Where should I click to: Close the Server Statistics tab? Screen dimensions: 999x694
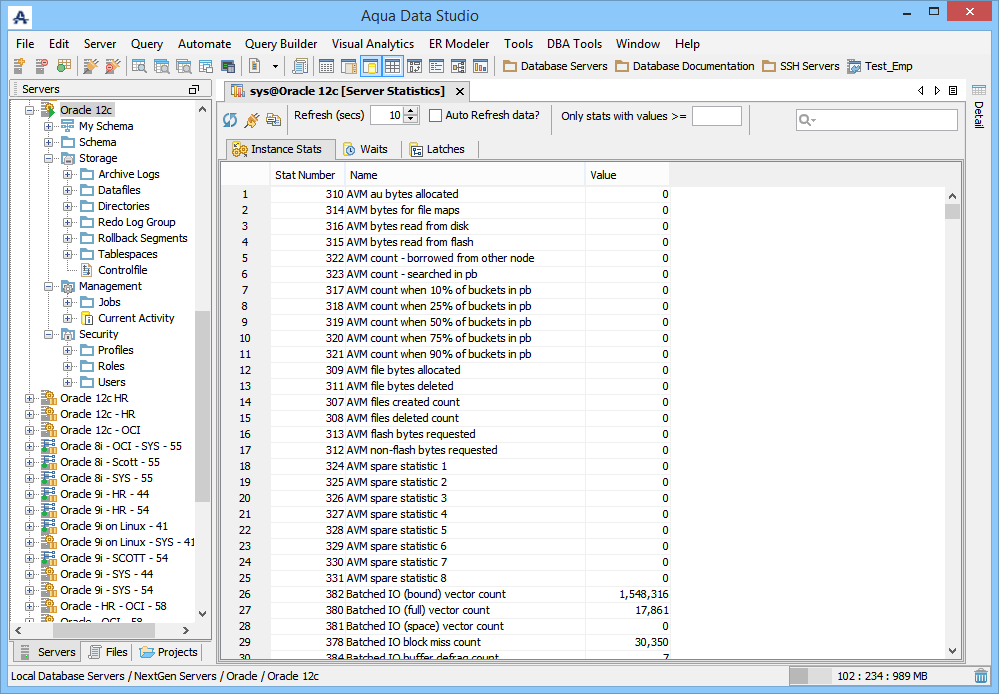458,91
